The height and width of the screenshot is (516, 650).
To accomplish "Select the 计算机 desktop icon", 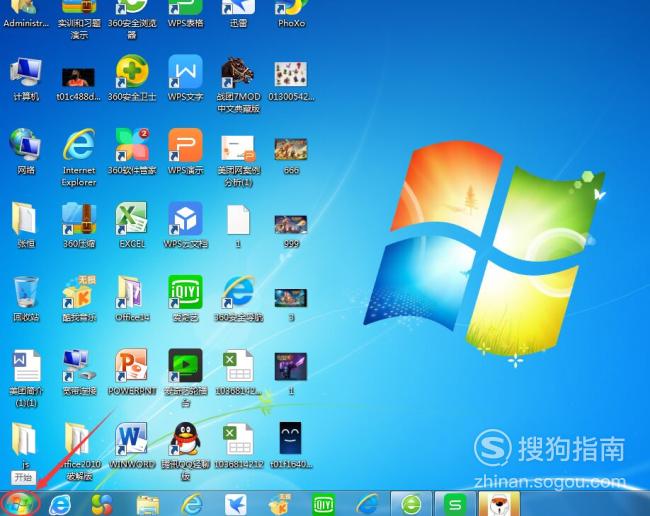I will coord(26,79).
